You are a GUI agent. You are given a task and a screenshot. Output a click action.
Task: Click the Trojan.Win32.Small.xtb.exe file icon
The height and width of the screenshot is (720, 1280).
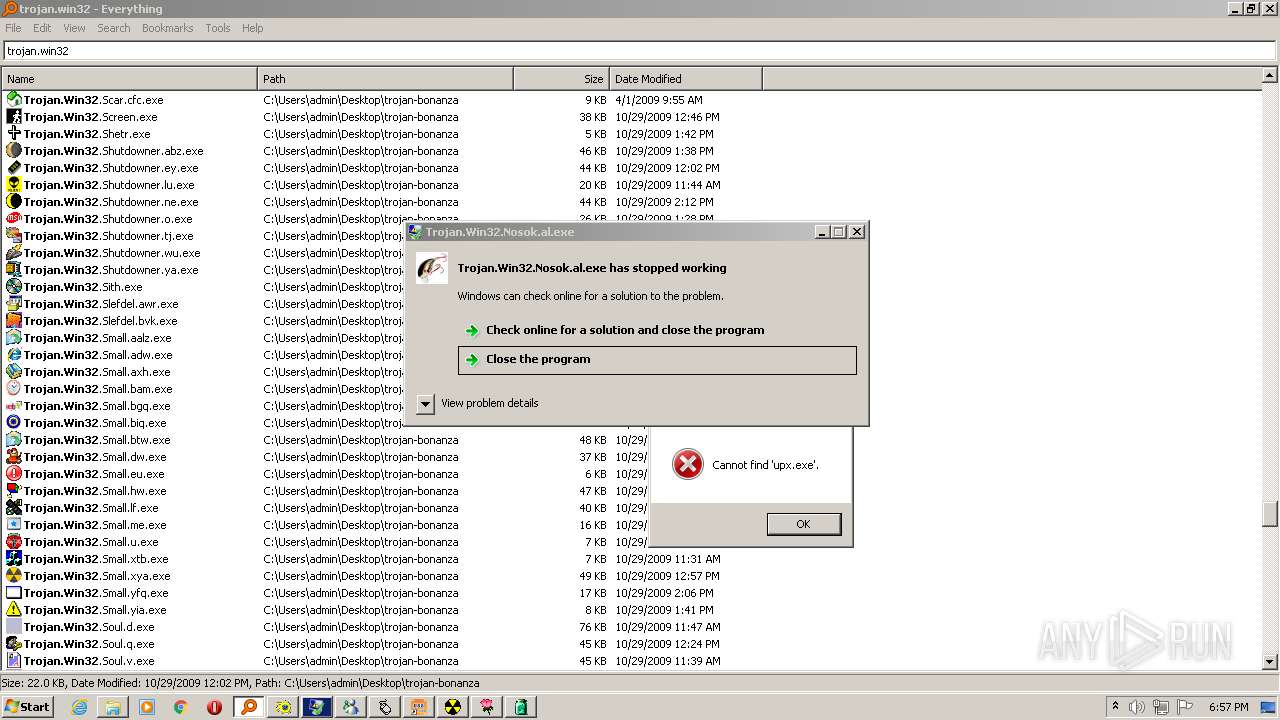[14, 559]
